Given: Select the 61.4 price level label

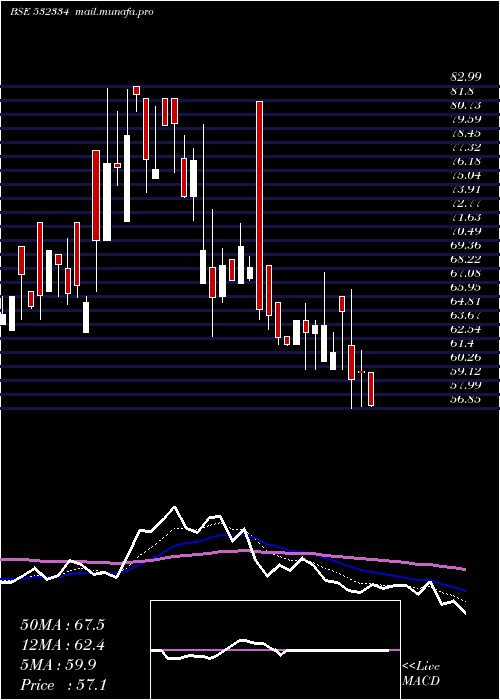Looking at the screenshot, I should point(462,343).
